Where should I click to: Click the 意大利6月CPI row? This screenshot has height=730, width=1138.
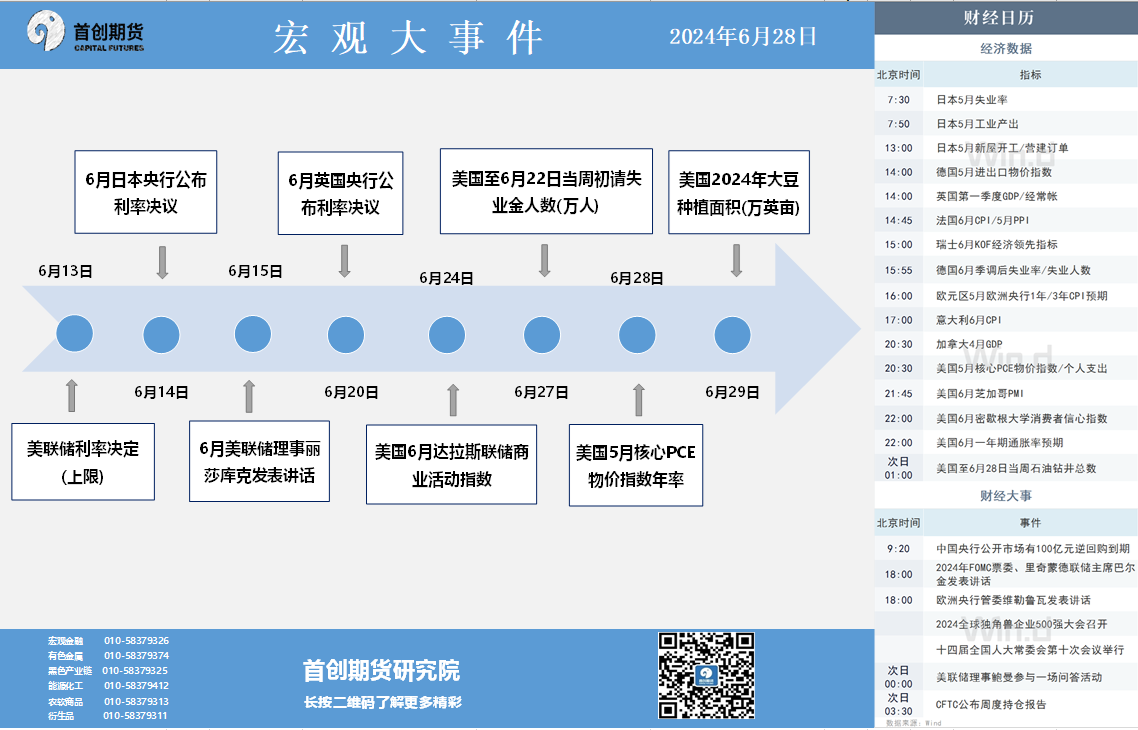[1006, 320]
